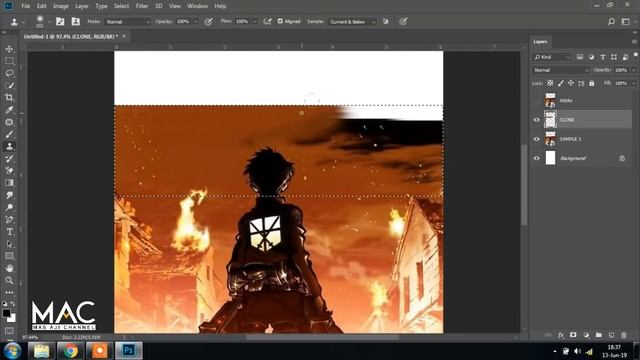Add a layer mask
Image resolution: width=640 pixels, height=360 pixels.
pyautogui.click(x=573, y=335)
